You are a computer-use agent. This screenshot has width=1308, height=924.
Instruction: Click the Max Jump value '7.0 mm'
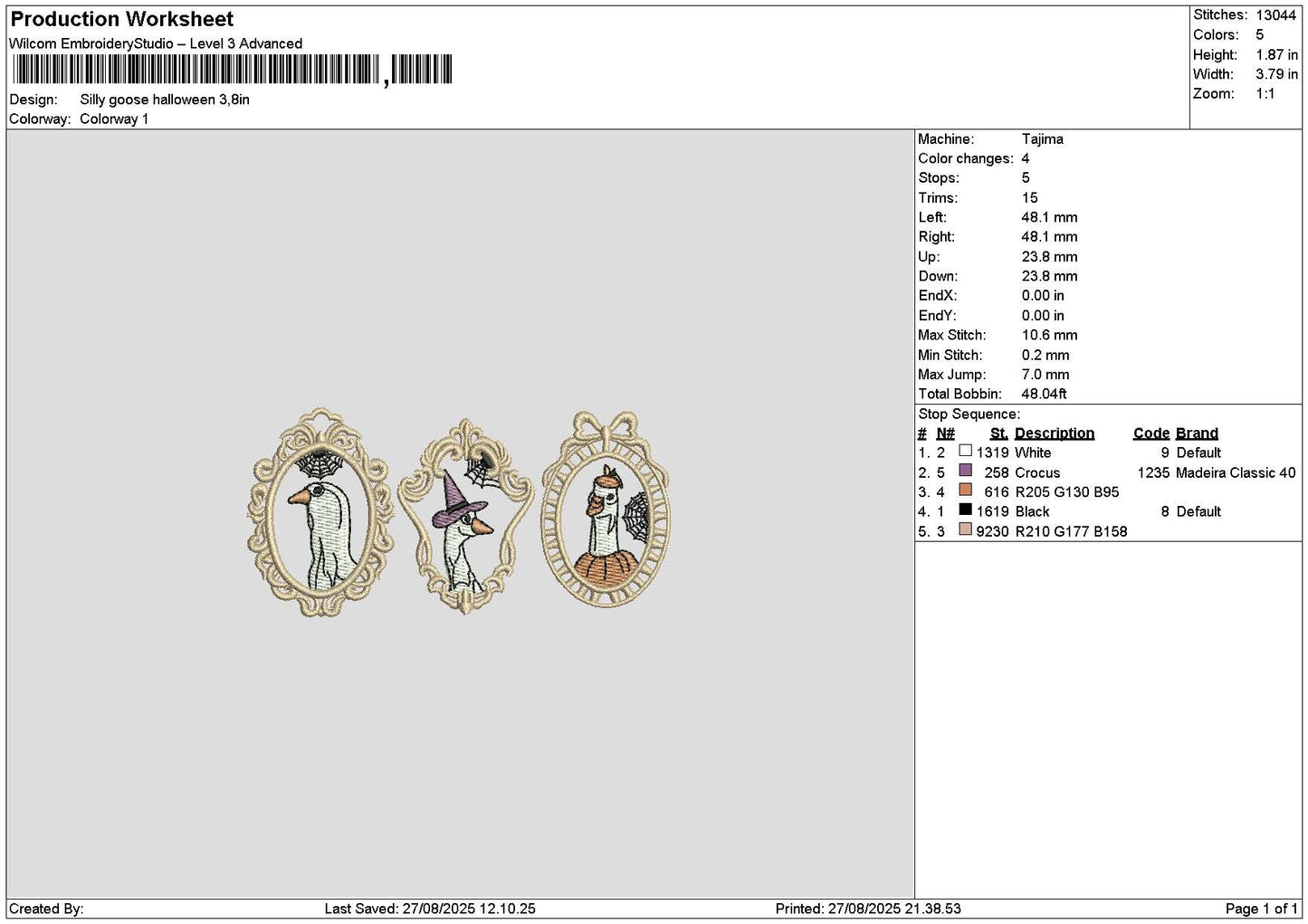[1045, 374]
